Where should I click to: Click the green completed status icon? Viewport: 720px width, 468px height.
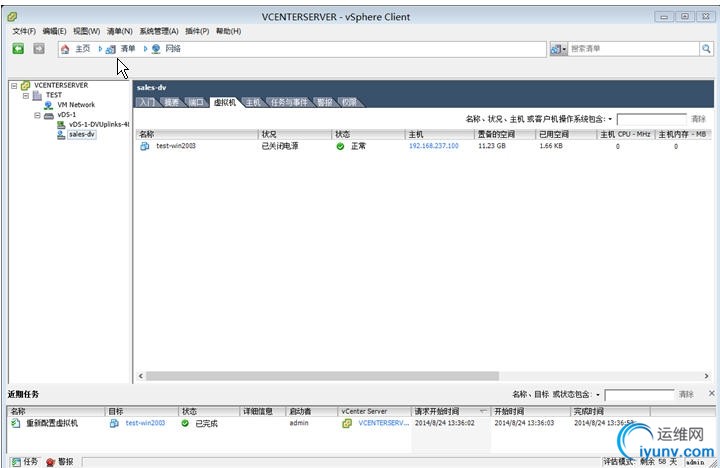click(185, 423)
